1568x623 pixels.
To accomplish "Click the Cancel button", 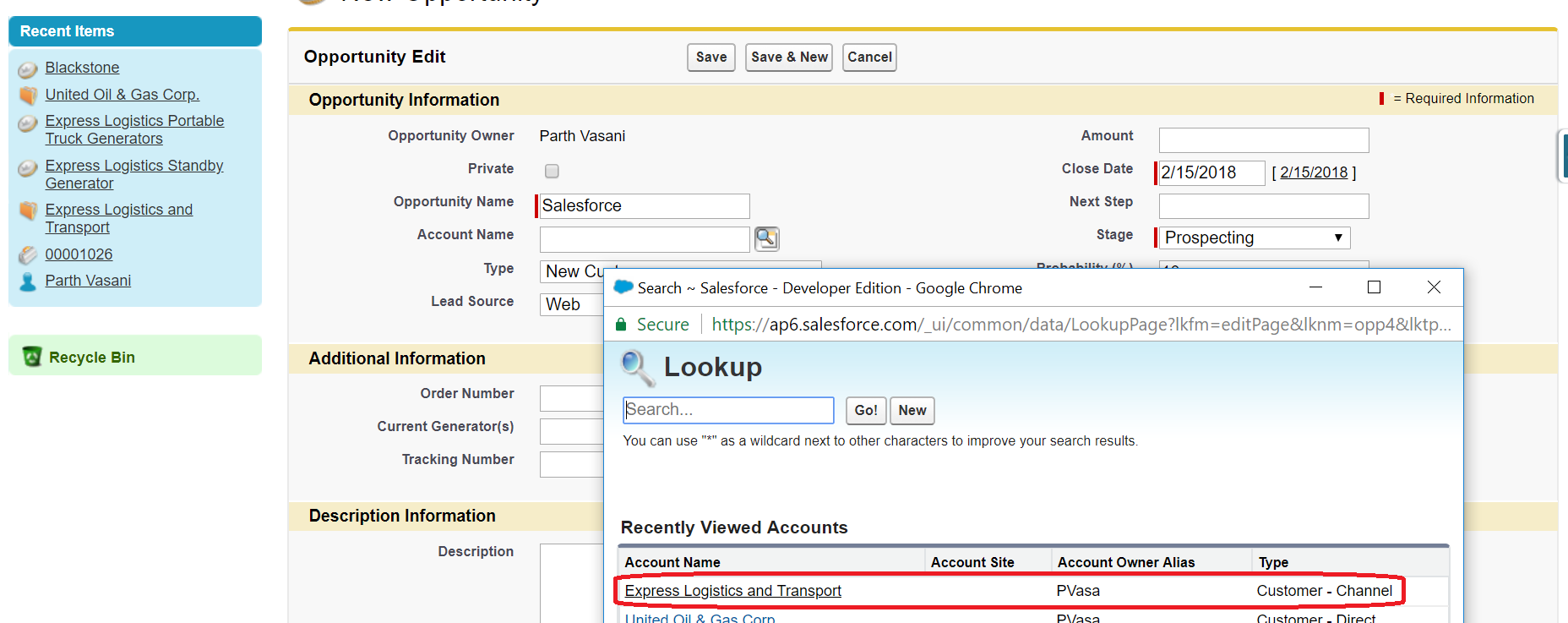I will pyautogui.click(x=869, y=57).
